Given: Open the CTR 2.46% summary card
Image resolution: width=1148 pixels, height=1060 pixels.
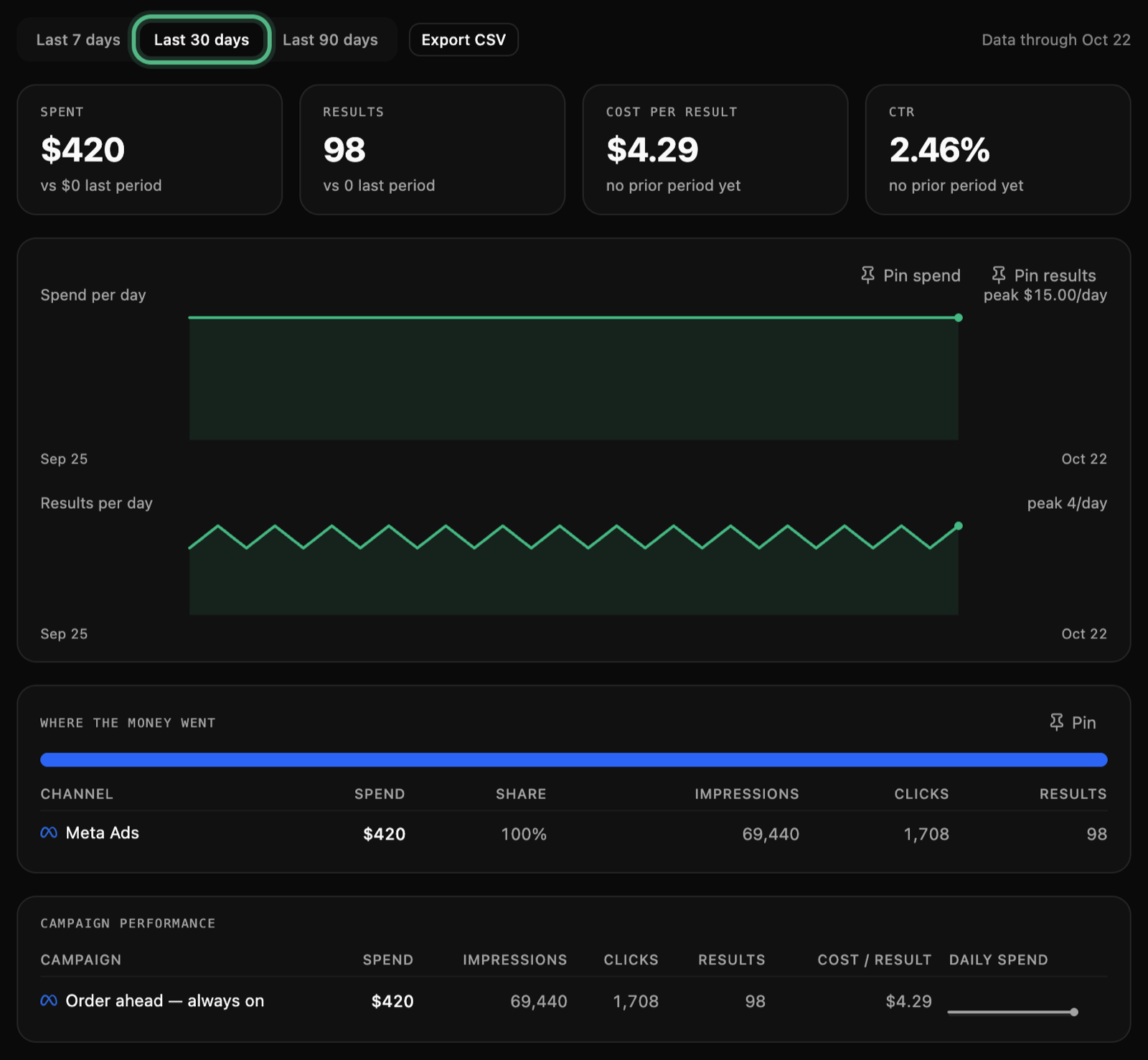Looking at the screenshot, I should [x=998, y=150].
